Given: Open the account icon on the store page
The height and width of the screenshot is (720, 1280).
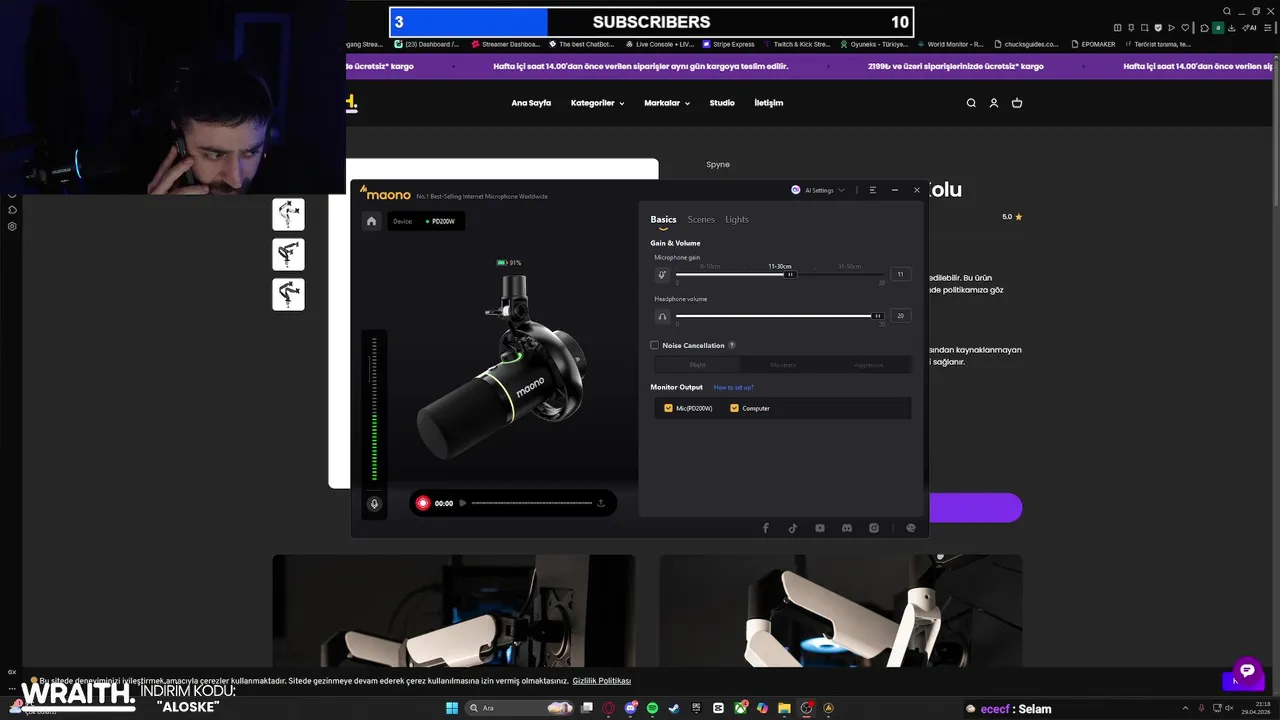Looking at the screenshot, I should coord(994,103).
